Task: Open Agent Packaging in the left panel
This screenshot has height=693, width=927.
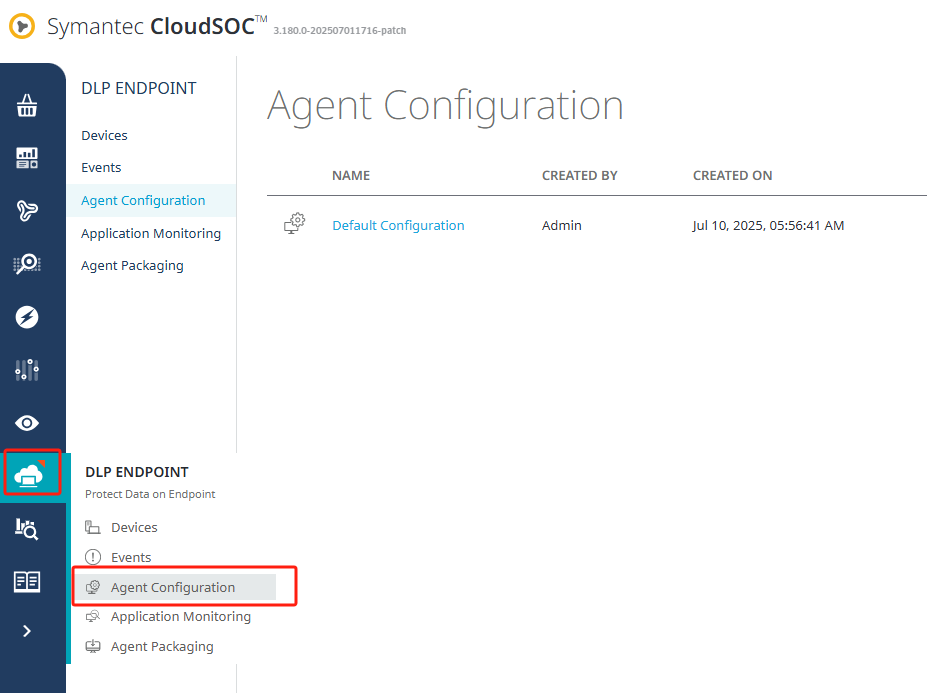Action: click(132, 265)
